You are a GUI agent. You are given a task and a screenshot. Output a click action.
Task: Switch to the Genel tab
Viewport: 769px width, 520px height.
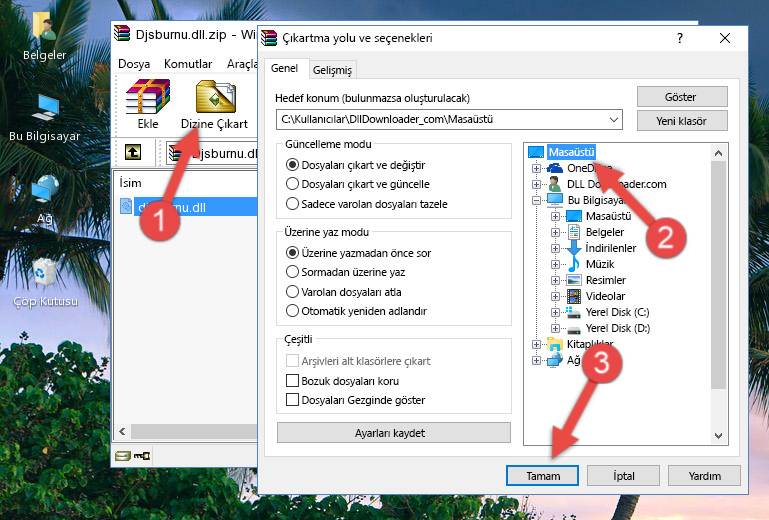(285, 68)
